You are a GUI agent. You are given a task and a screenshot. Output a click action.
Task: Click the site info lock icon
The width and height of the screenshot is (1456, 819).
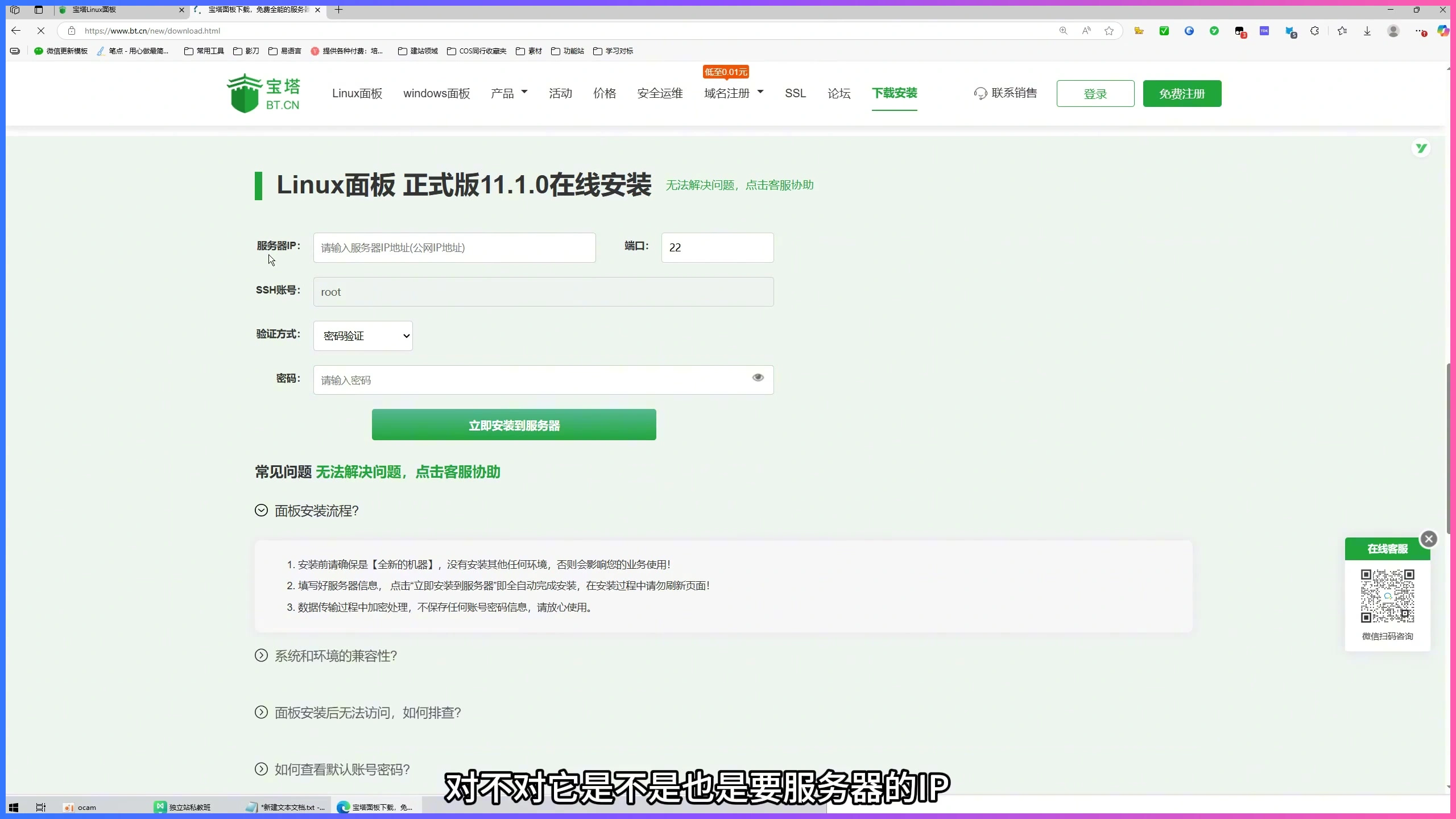click(72, 31)
